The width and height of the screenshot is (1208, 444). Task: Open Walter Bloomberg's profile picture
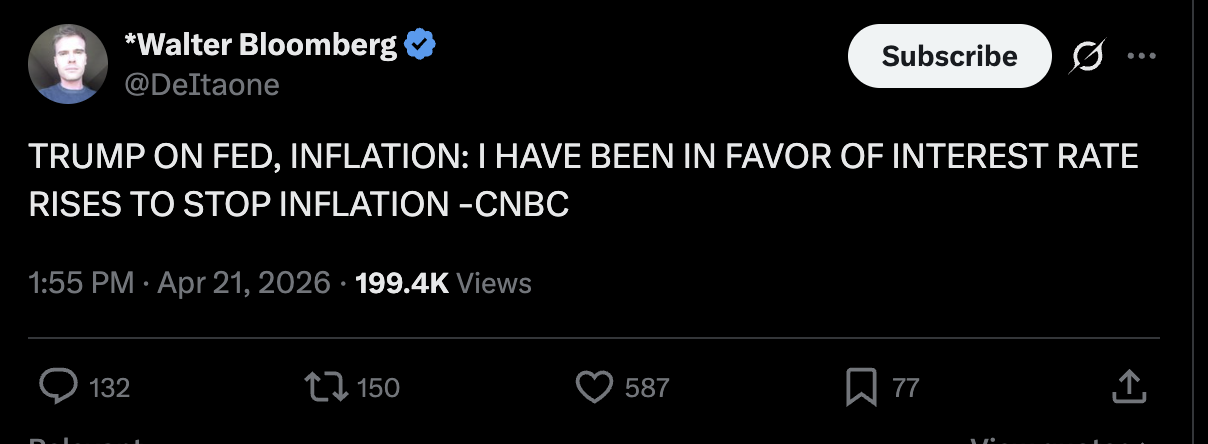click(x=68, y=65)
